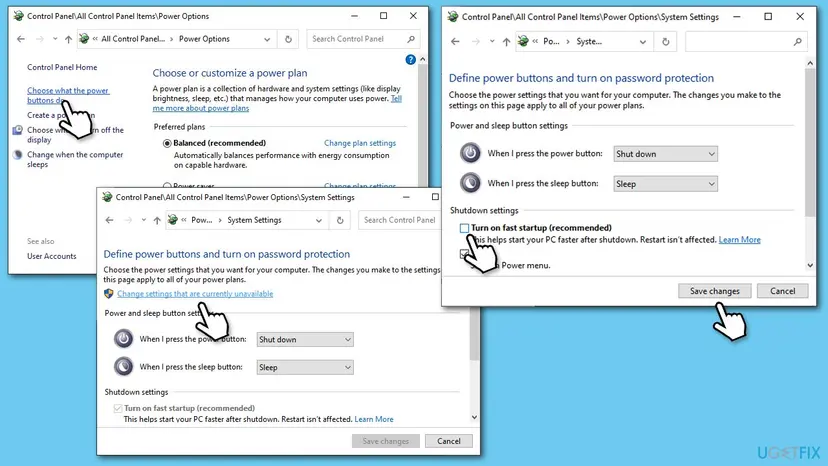Expand address dropdown in right System Settings window
The image size is (828, 466).
click(643, 42)
